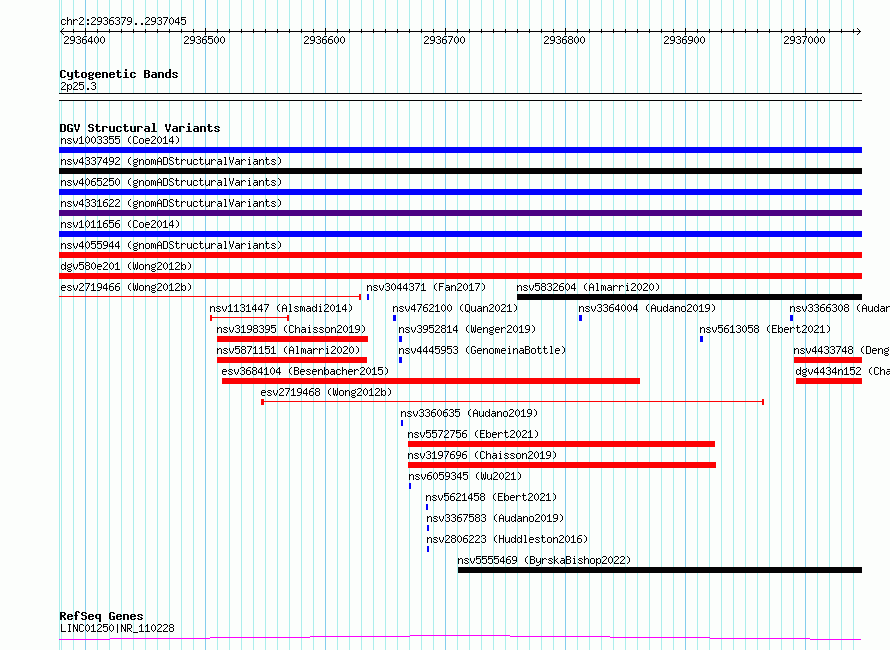This screenshot has height=650, width=890.
Task: Open nsv3364004 (Audano2019) label
Action: click(647, 308)
